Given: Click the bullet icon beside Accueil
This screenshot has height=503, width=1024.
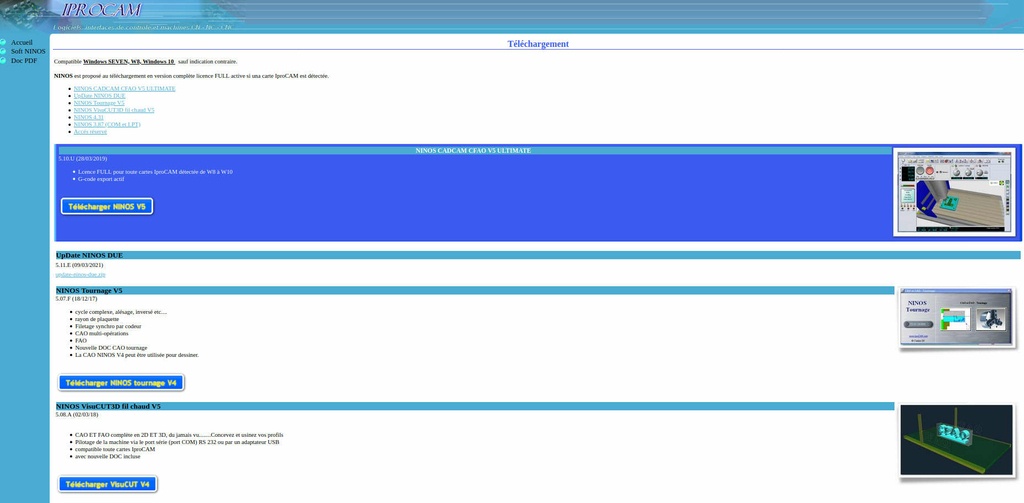Looking at the screenshot, I should 3,42.
